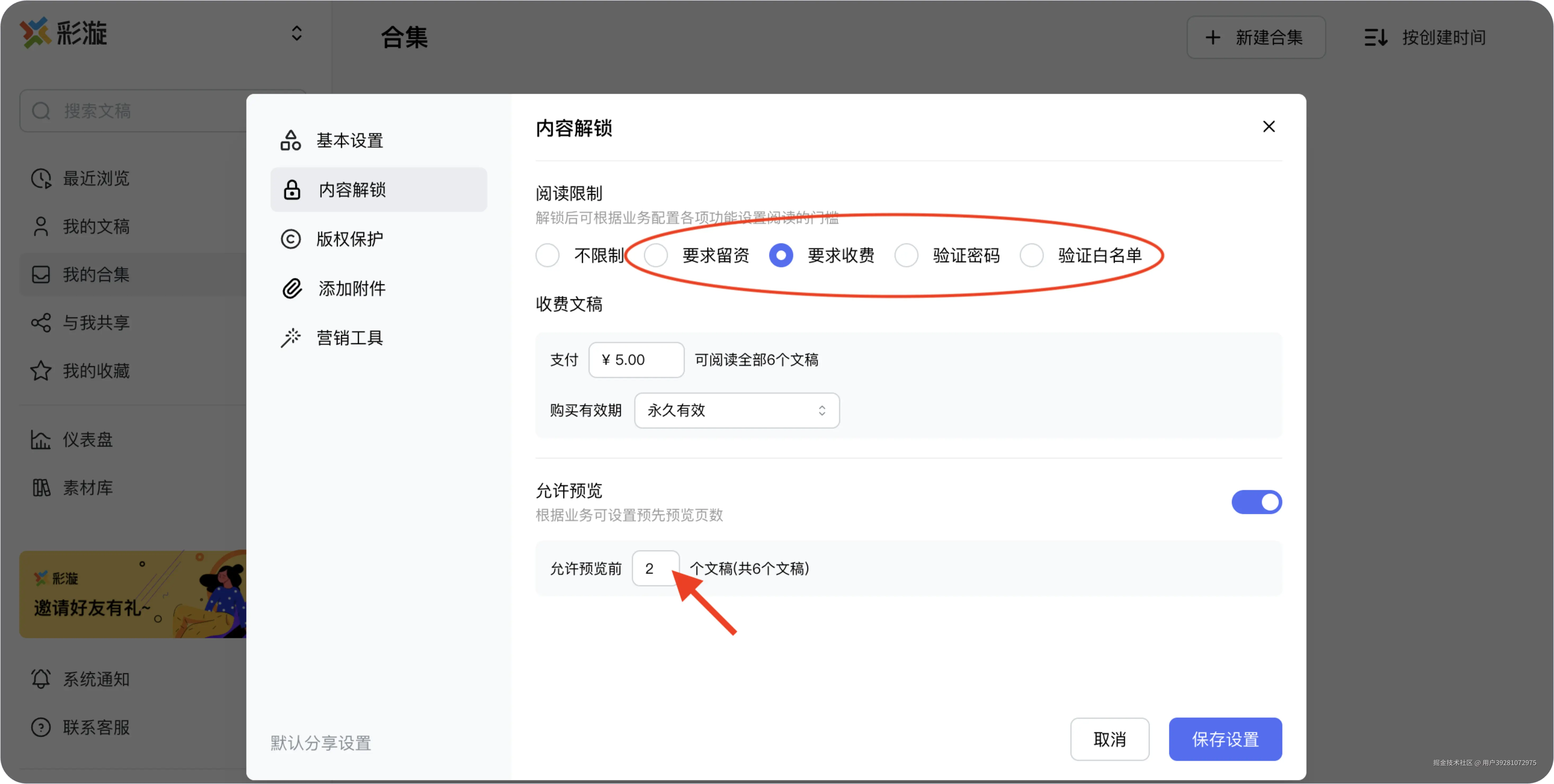Open 与我共享 in the sidebar

point(96,323)
